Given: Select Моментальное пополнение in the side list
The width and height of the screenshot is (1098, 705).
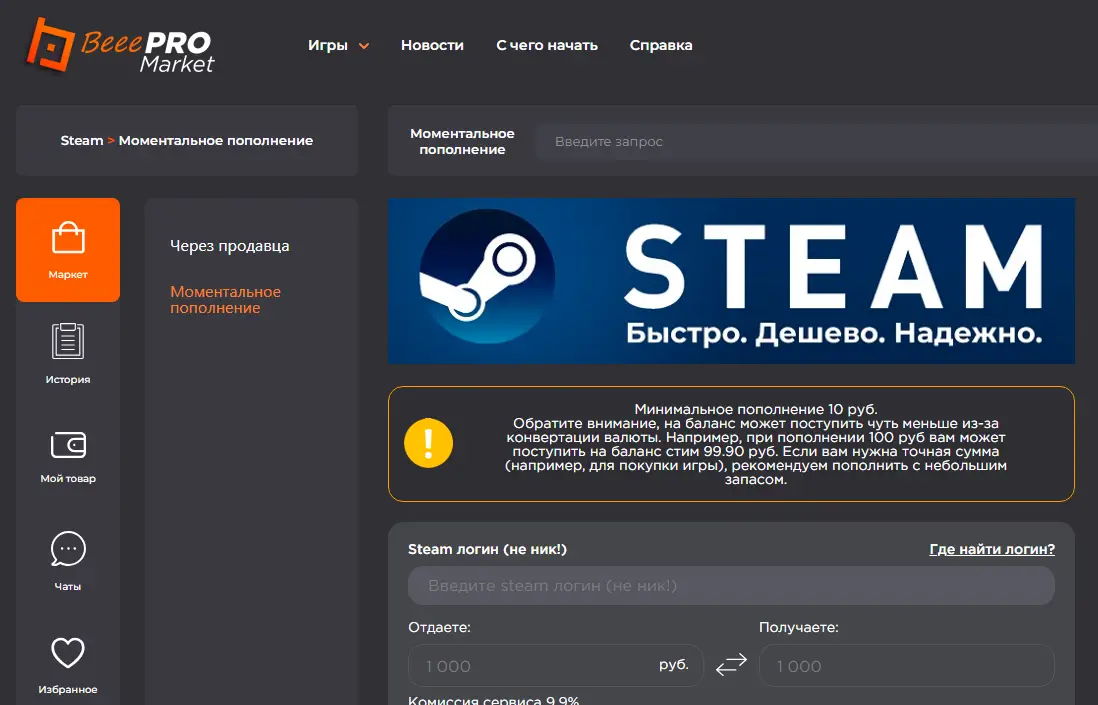Looking at the screenshot, I should tap(225, 300).
